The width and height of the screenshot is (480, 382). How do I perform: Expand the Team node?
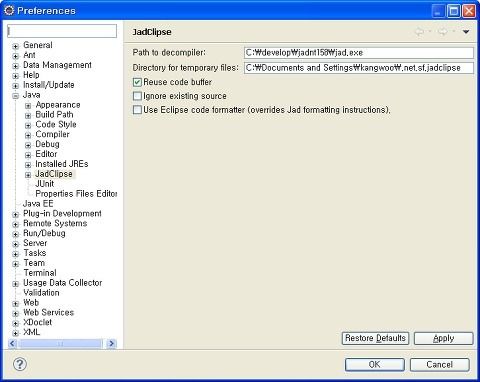(15, 264)
